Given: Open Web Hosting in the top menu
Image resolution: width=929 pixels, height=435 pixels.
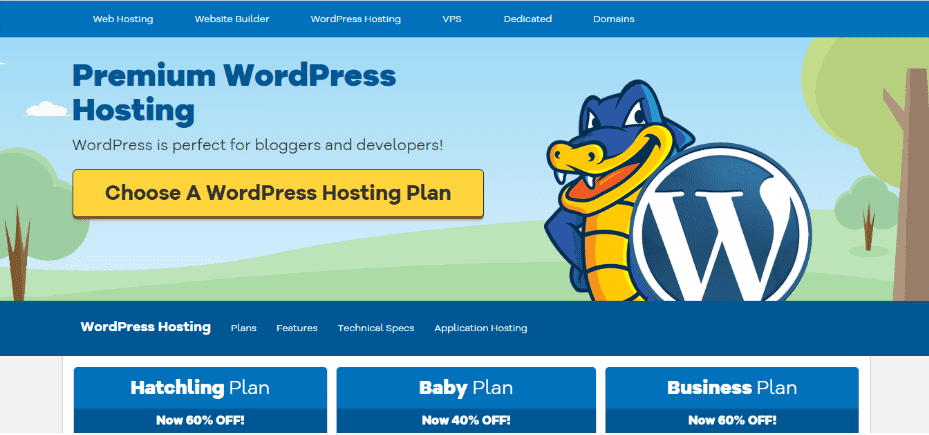Looking at the screenshot, I should (123, 19).
